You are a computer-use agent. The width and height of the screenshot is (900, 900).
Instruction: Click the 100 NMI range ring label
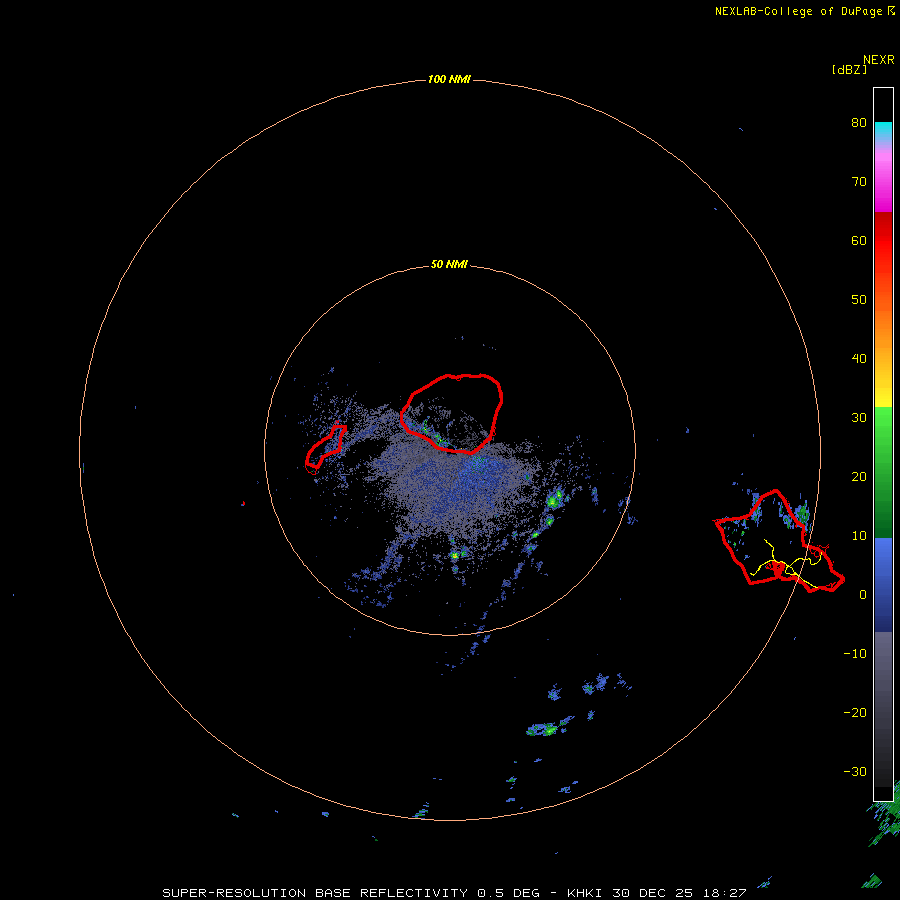[449, 79]
